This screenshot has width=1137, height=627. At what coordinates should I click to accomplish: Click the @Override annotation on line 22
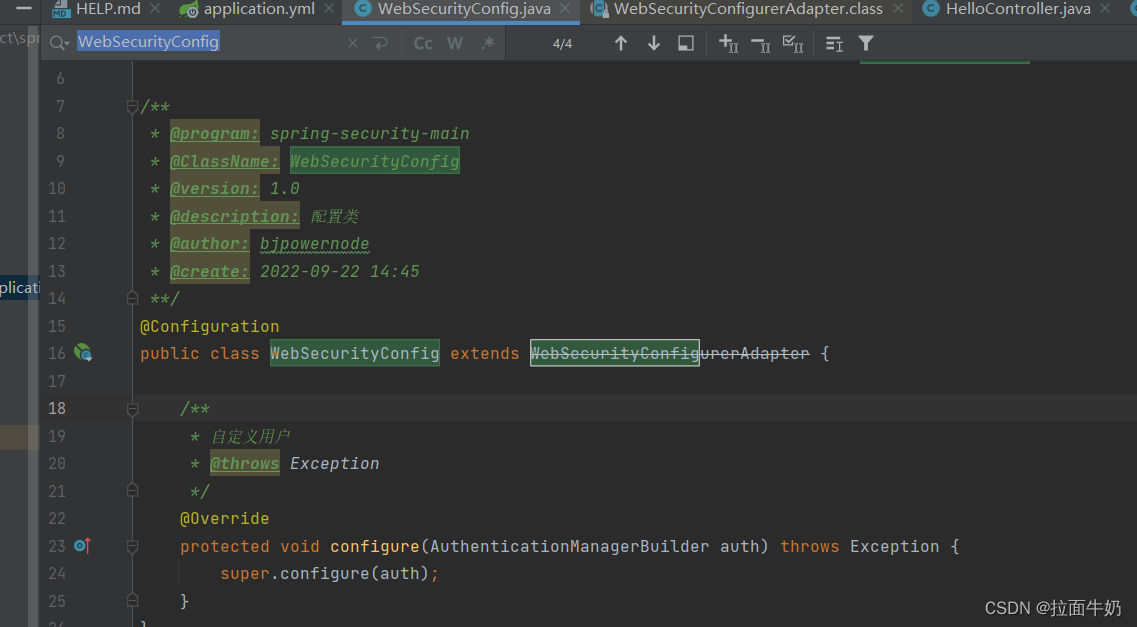225,519
